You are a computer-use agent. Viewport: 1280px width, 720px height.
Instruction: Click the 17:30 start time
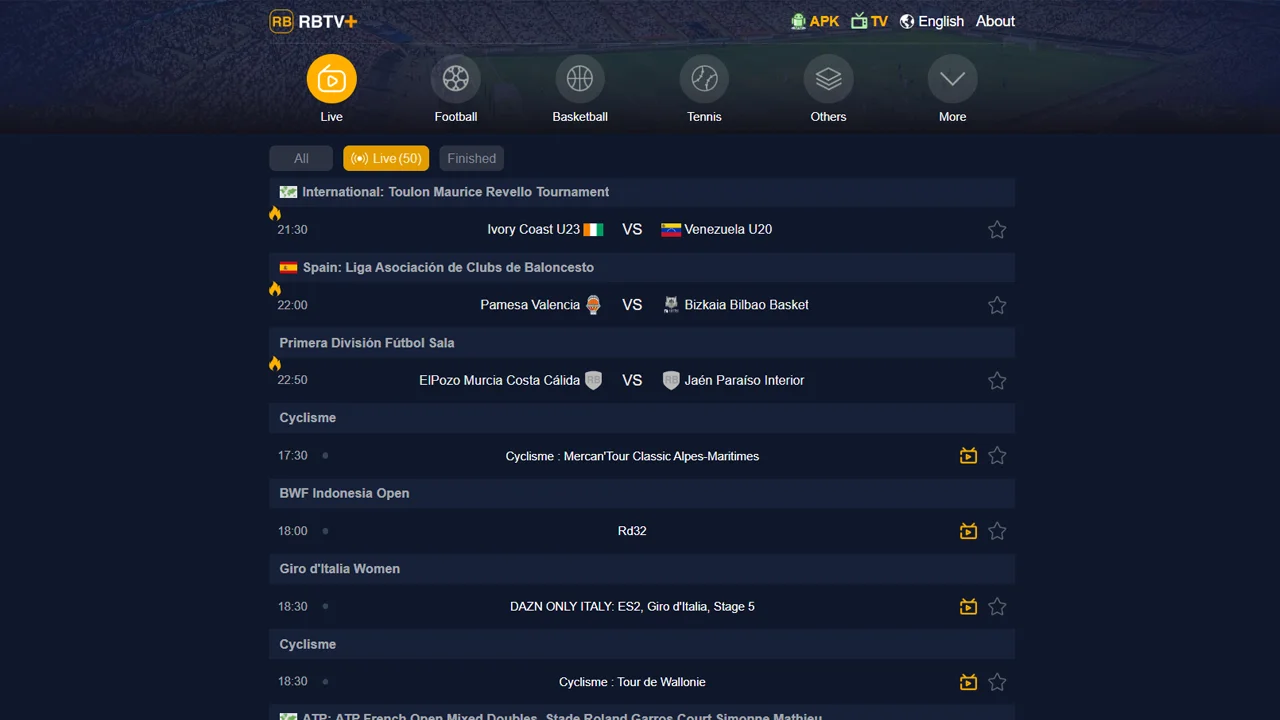pyautogui.click(x=293, y=456)
